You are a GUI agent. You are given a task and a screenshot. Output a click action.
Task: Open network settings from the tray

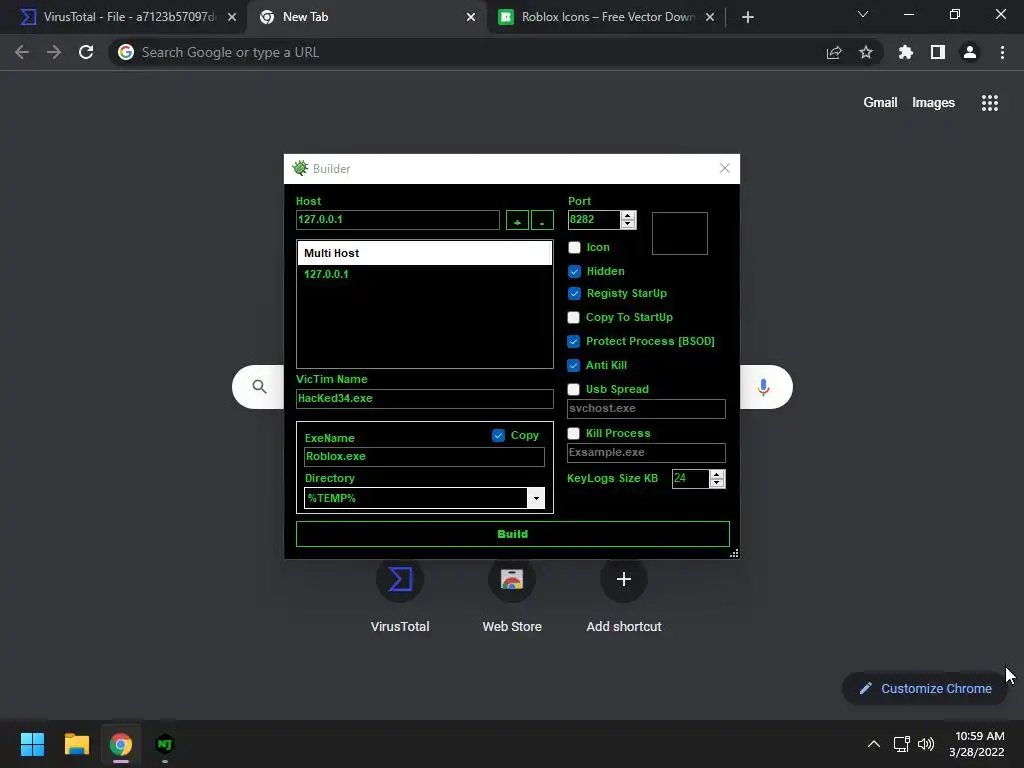click(x=902, y=744)
